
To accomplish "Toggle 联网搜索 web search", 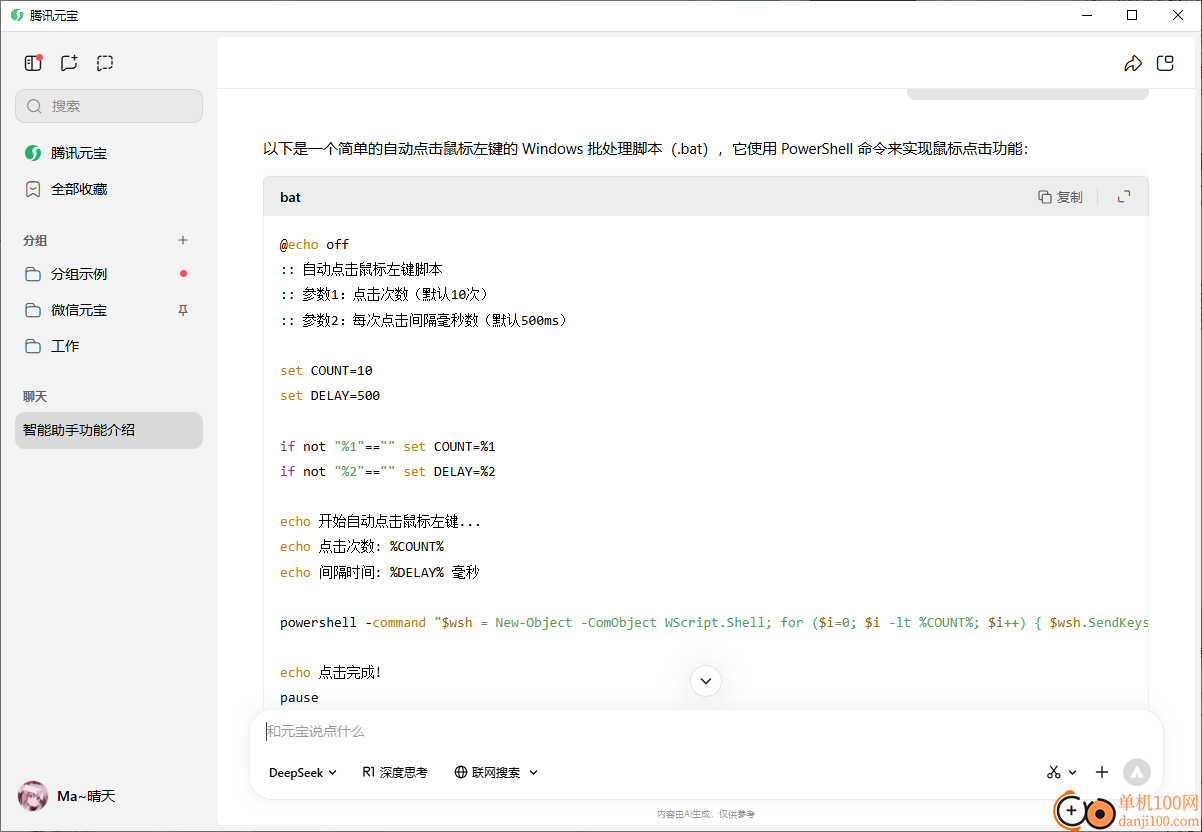I will [x=488, y=772].
